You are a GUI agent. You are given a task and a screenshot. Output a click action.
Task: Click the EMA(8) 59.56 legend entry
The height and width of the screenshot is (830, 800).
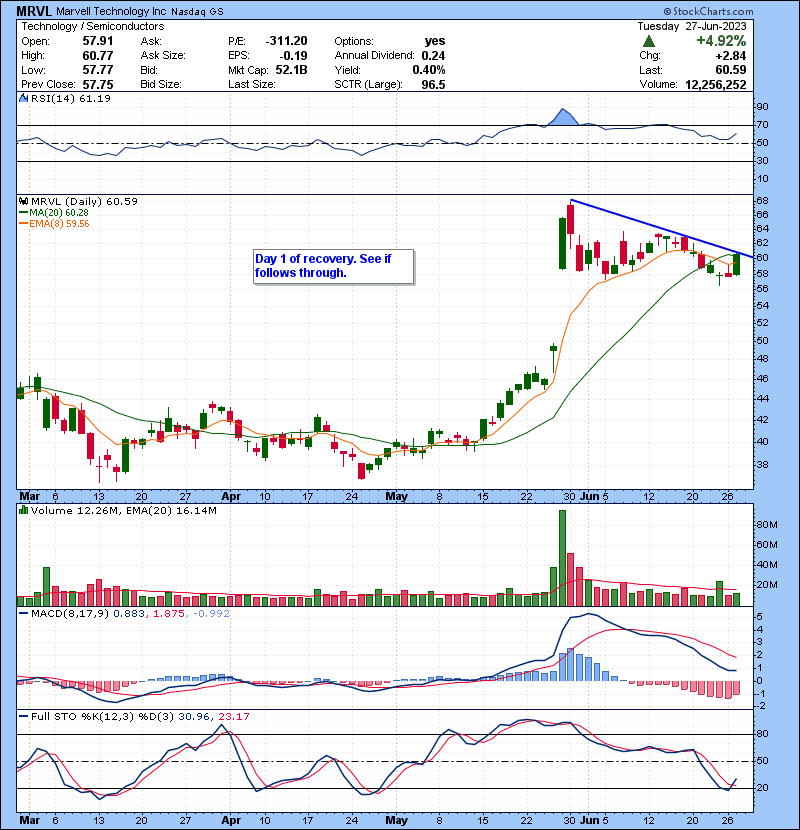point(59,224)
